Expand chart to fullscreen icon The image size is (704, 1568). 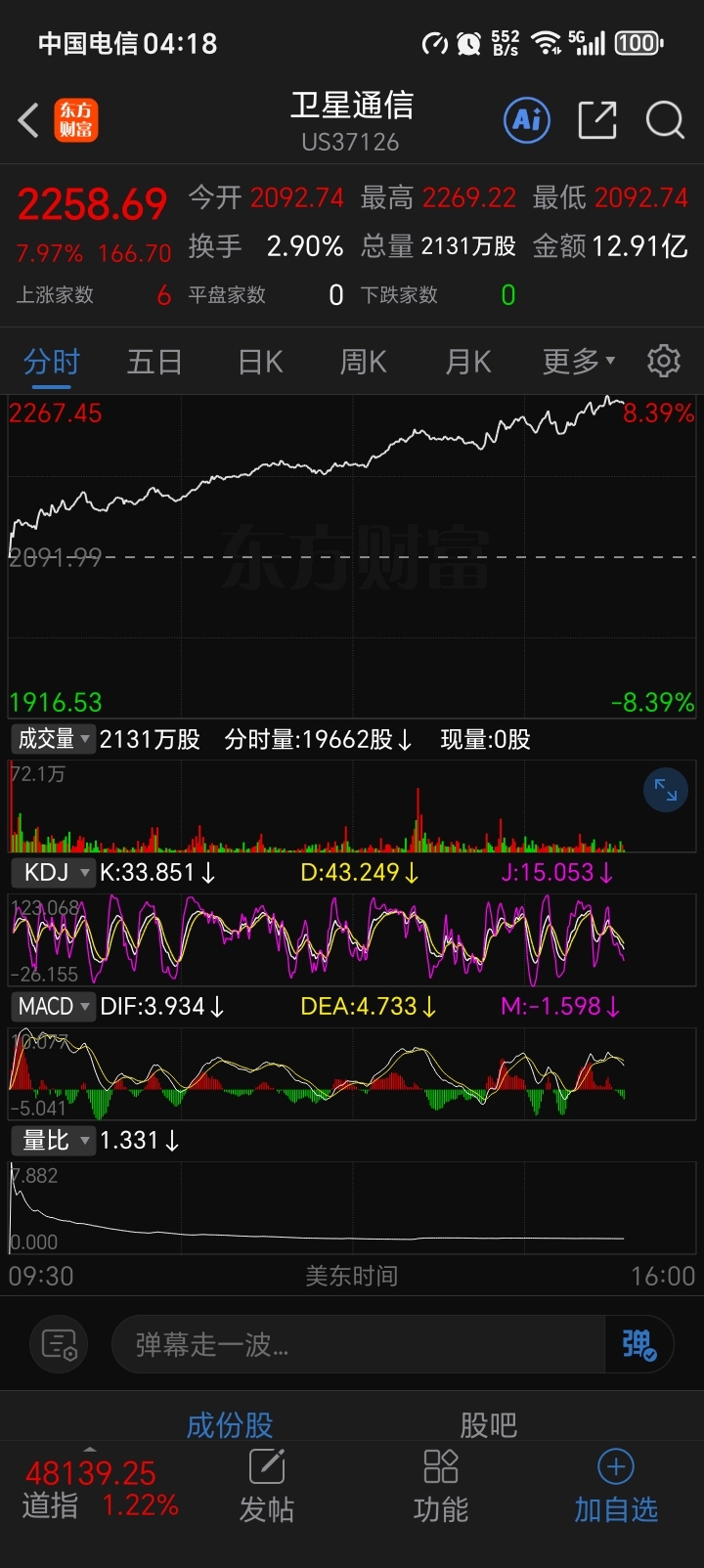click(x=666, y=790)
